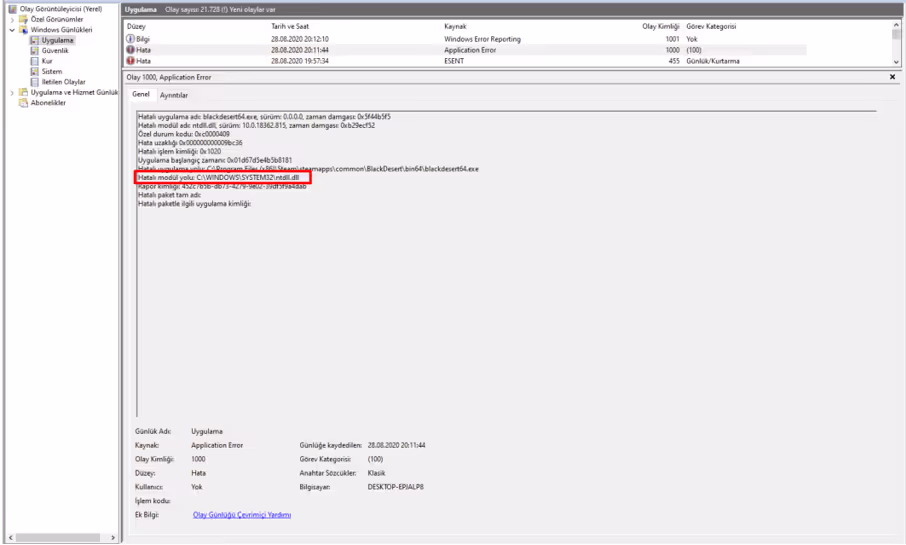The height and width of the screenshot is (545, 906).
Task: Click the 'Olay 1000, Application Error' pane title
Action: click(169, 77)
